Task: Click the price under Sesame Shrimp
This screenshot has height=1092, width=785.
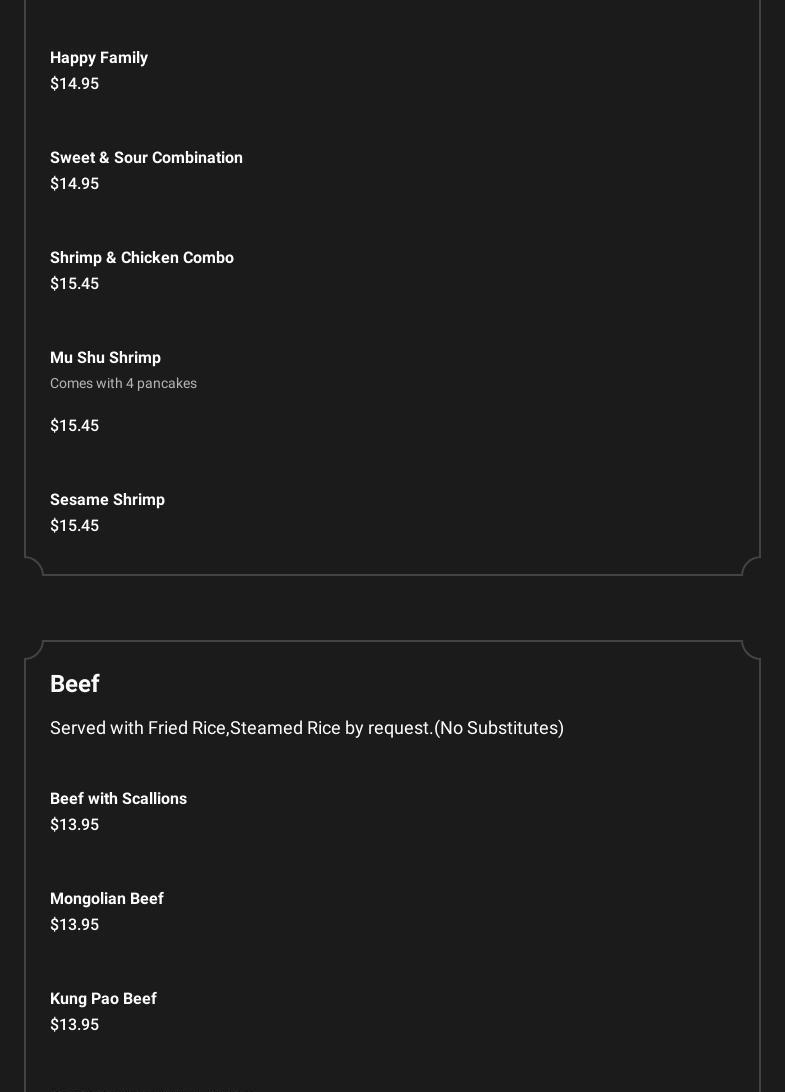Action: (74, 526)
